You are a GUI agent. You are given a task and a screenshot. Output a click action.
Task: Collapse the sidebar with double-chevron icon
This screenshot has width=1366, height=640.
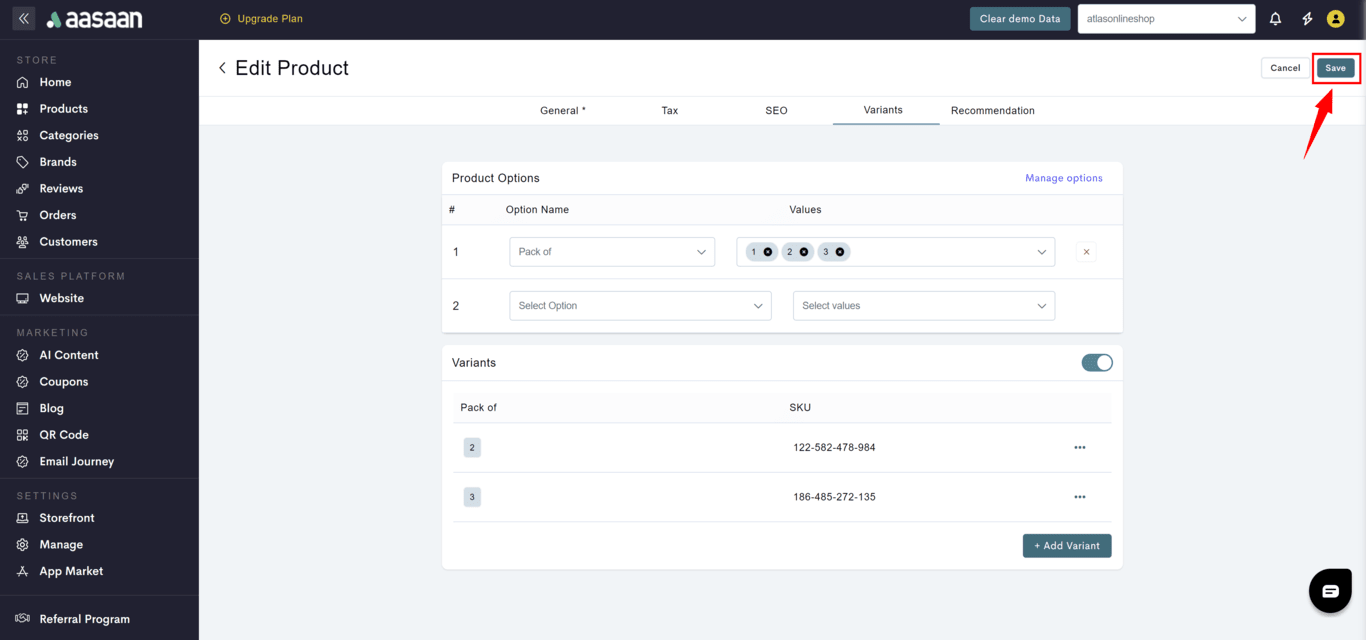(24, 19)
